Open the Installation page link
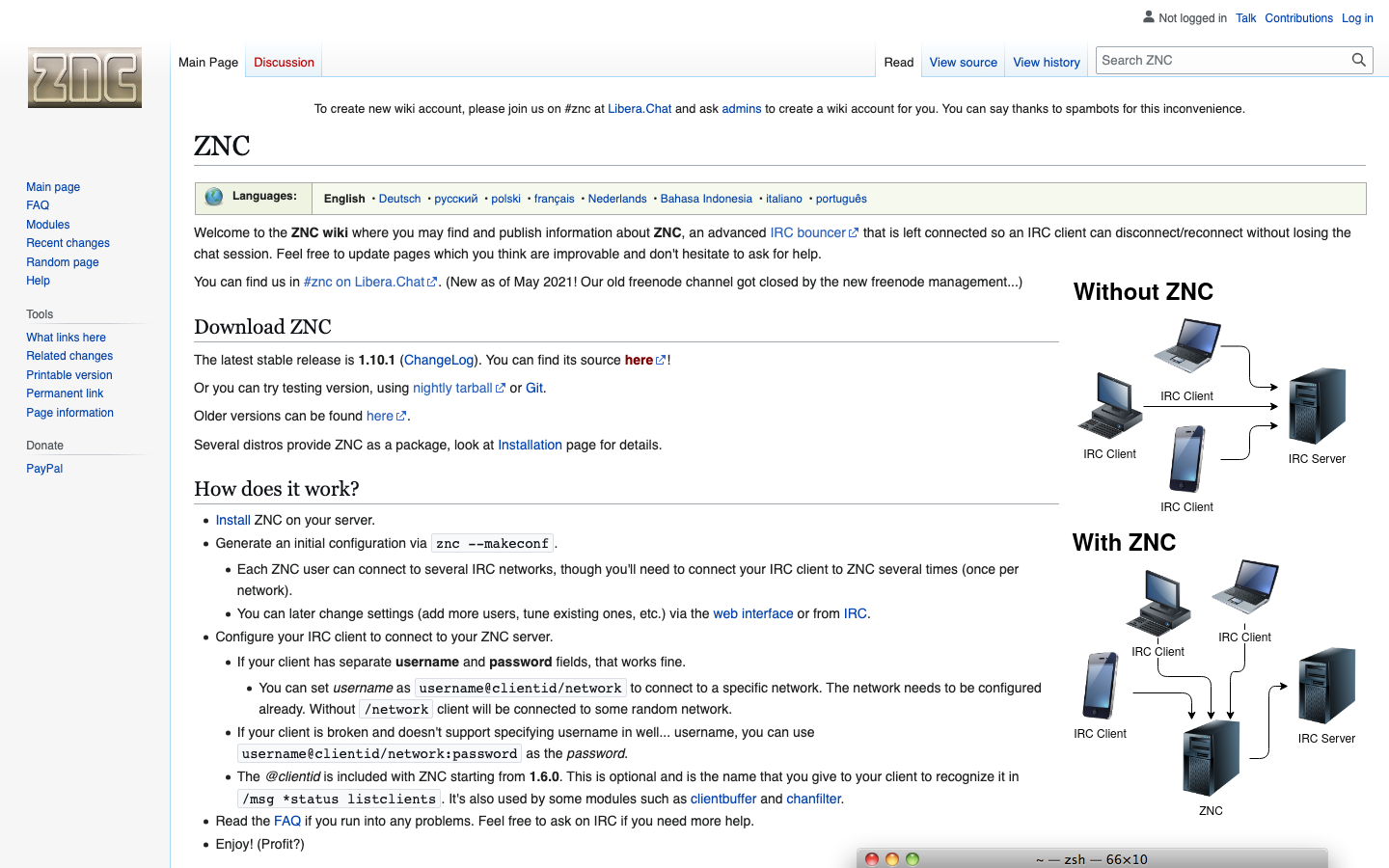This screenshot has width=1389, height=868. (x=530, y=445)
